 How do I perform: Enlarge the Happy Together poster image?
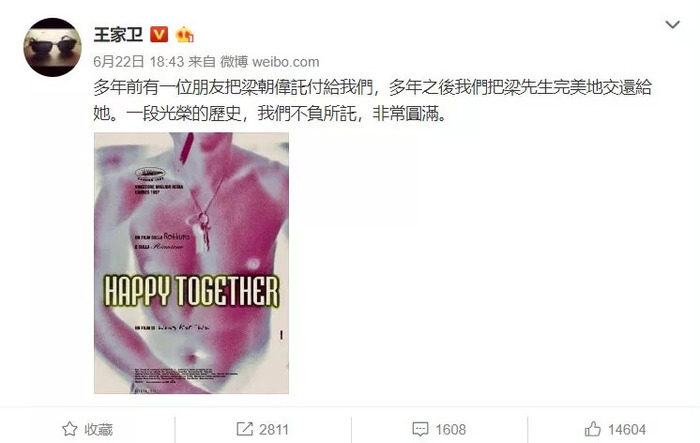[x=192, y=263]
